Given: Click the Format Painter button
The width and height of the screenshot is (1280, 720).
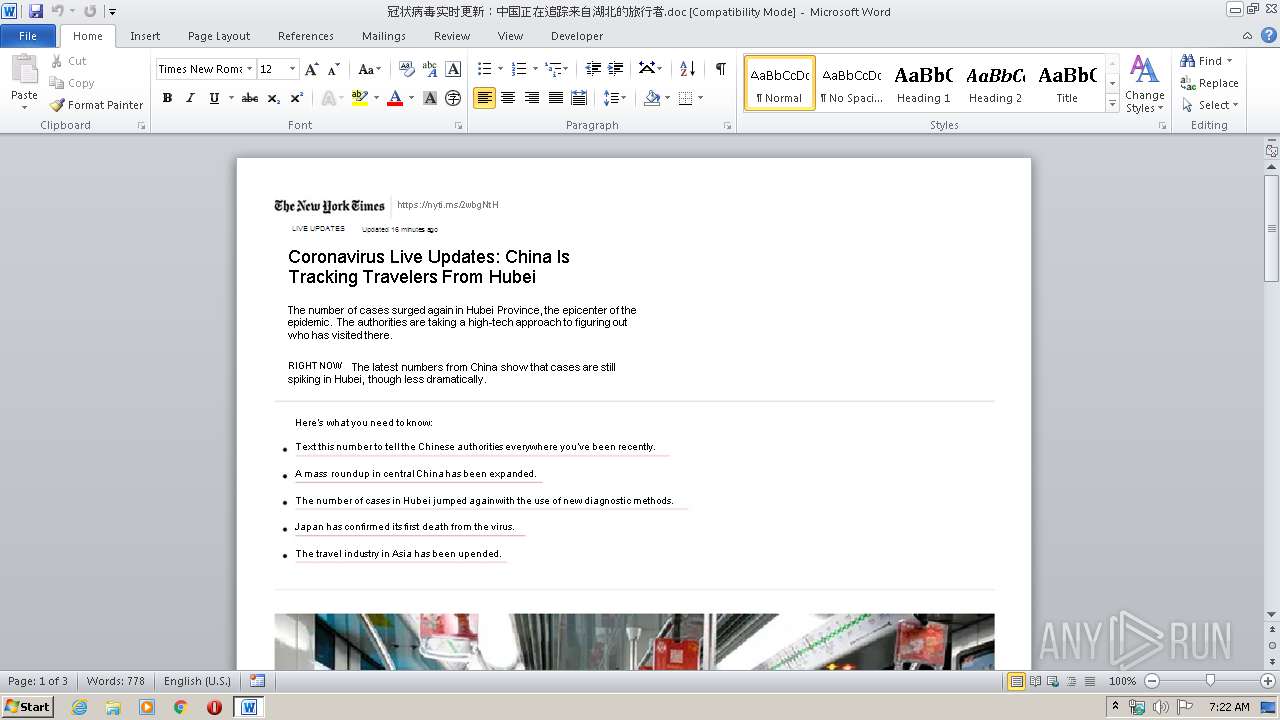Looking at the screenshot, I should point(97,105).
